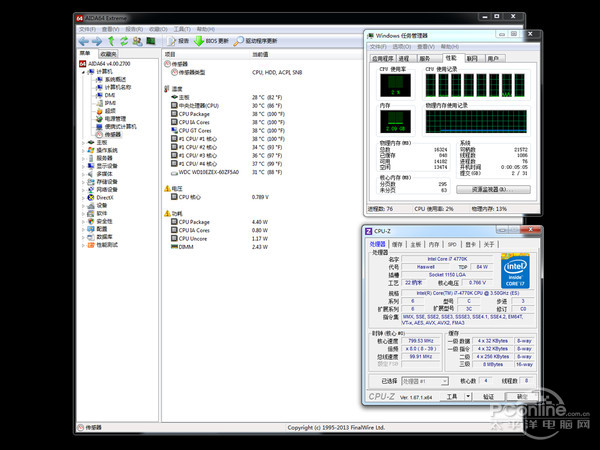Viewport: 600px width, 450px height.
Task: Click the 当前值 column header
Action: (x=260, y=54)
